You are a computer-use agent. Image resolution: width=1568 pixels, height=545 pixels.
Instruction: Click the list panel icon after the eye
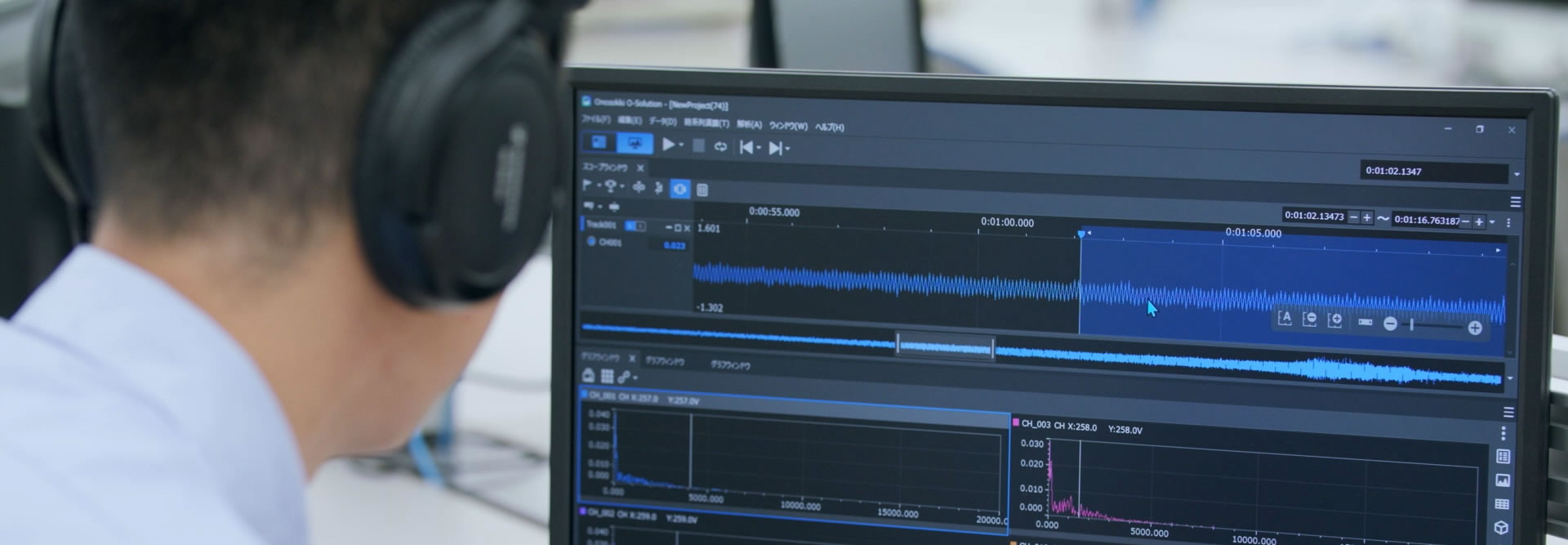coord(702,190)
